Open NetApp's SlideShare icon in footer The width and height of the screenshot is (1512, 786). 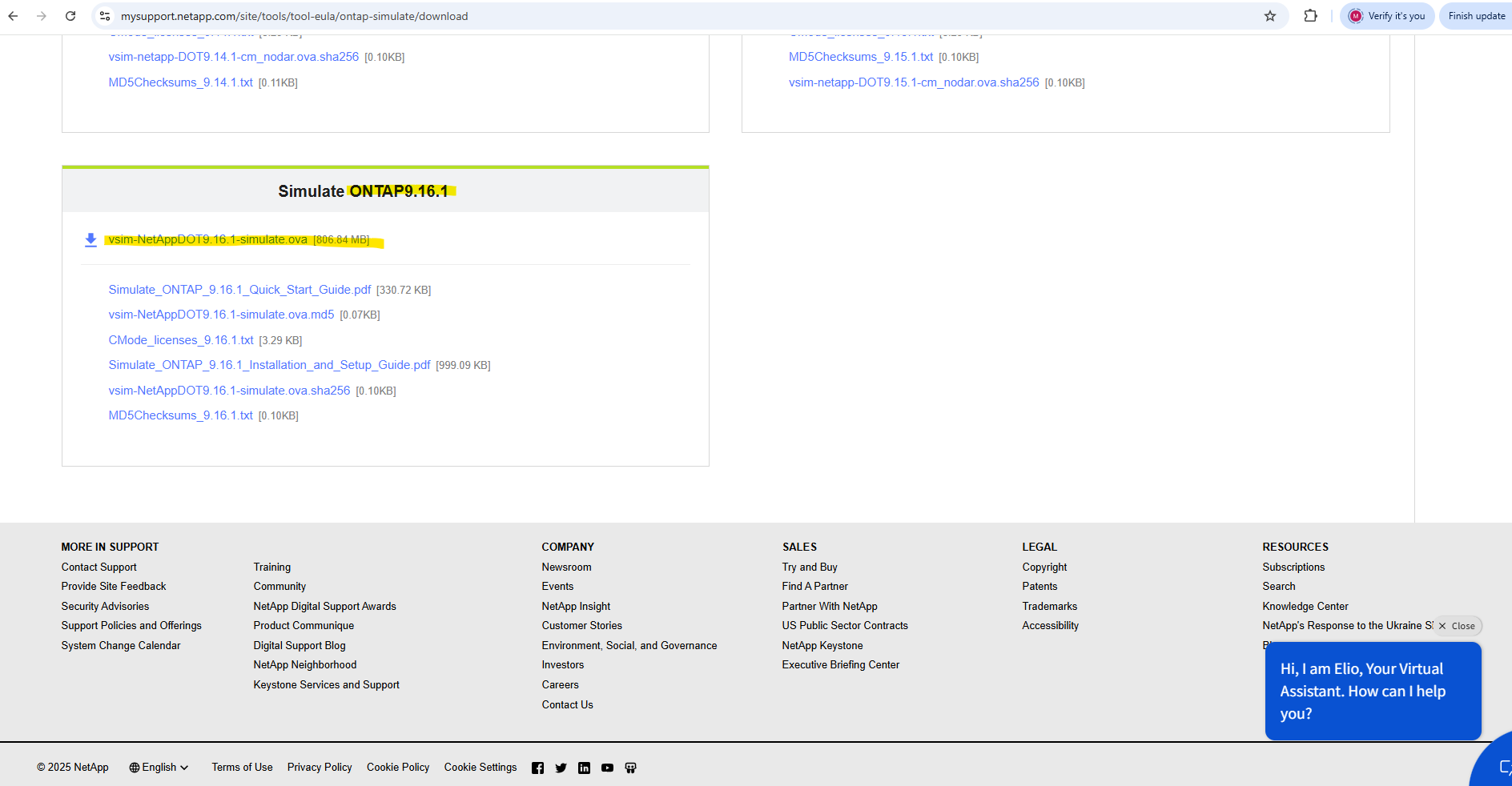pos(630,768)
